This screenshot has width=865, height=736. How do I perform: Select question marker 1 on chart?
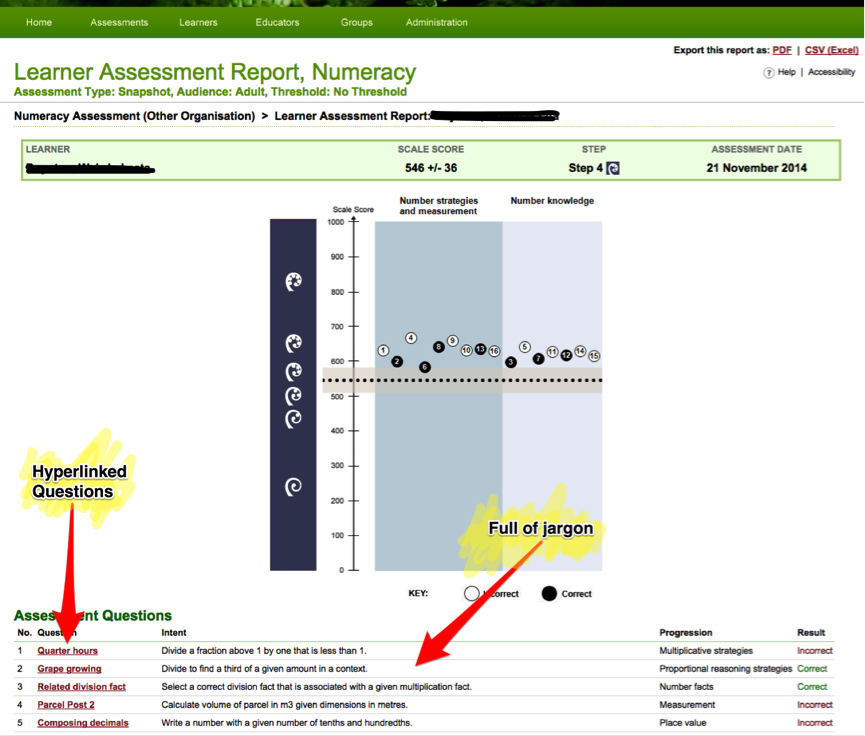coord(383,351)
